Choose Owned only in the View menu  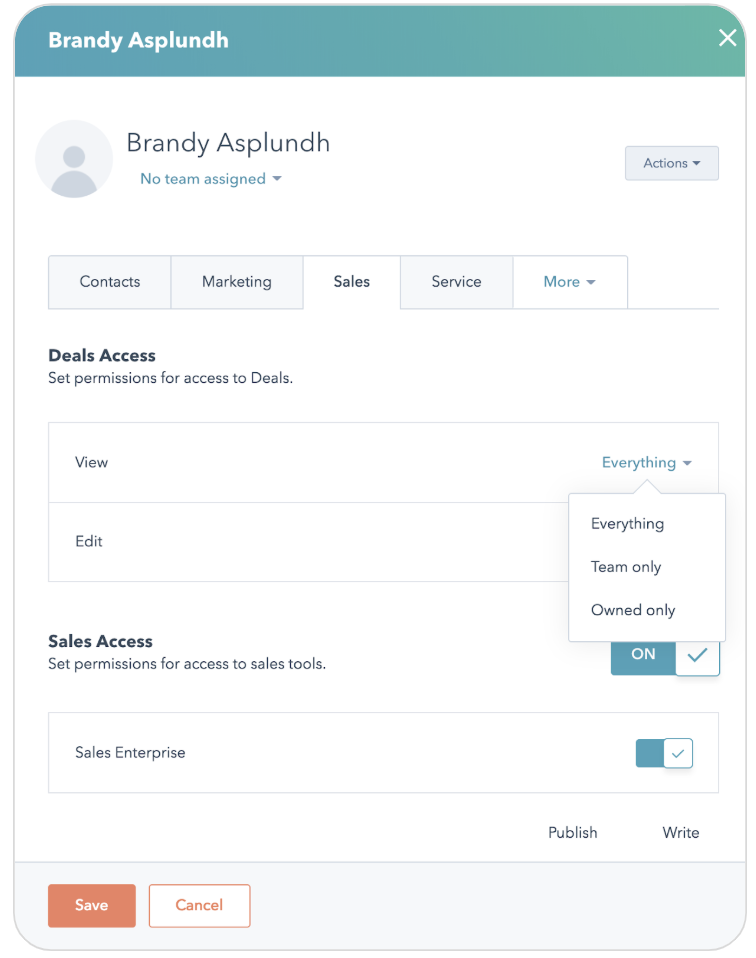click(633, 610)
